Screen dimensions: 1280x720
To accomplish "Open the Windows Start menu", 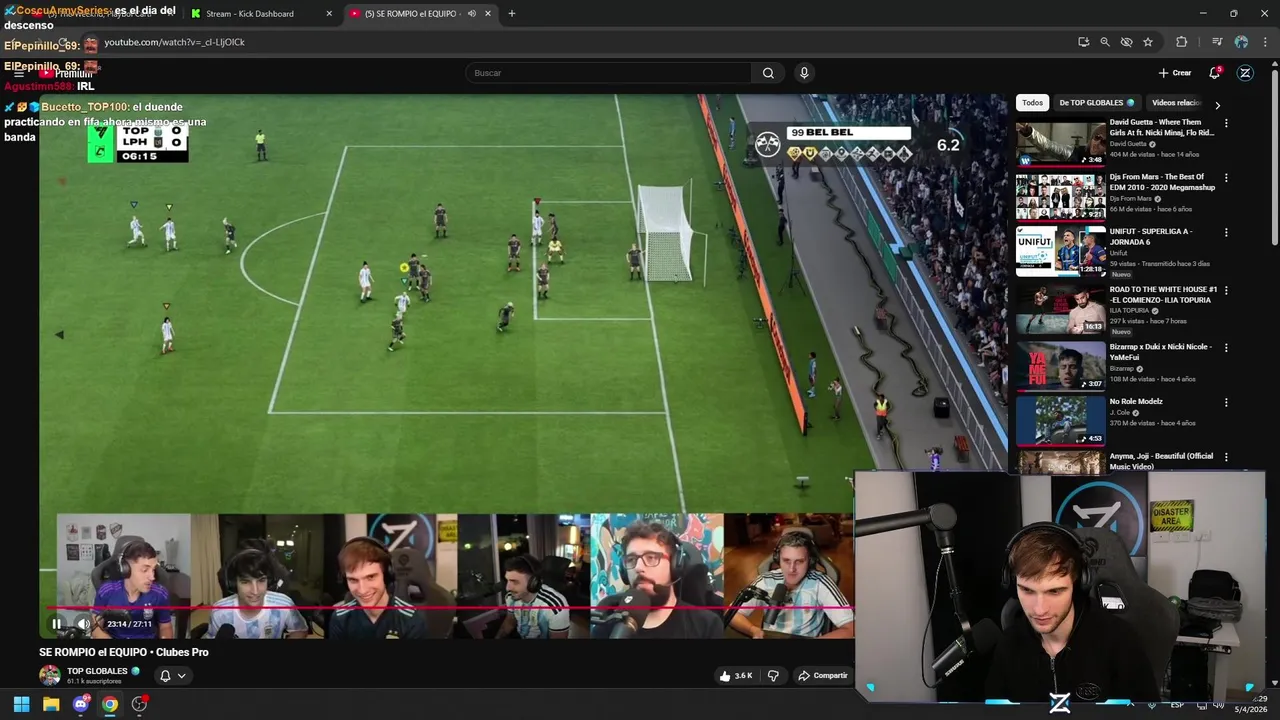I will (x=21, y=704).
